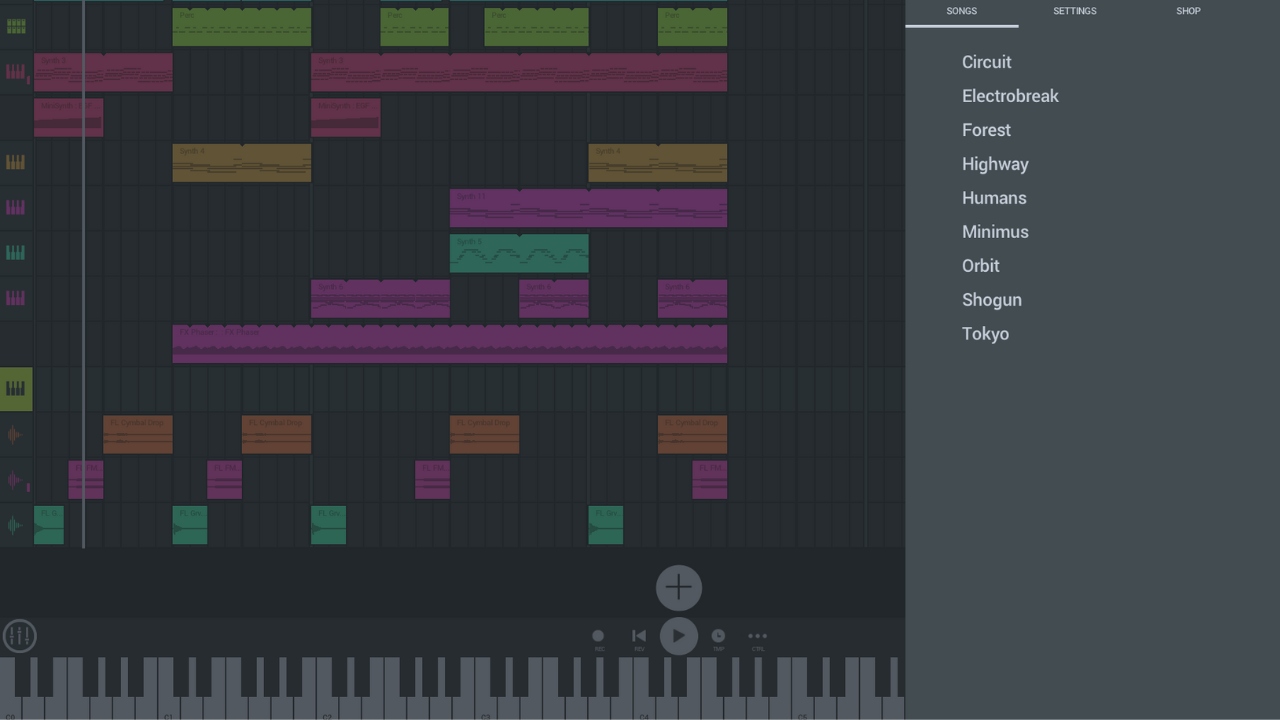Select the orange Cymbal Drop audio track icon
Screen dimensions: 1280x720
tap(14, 434)
